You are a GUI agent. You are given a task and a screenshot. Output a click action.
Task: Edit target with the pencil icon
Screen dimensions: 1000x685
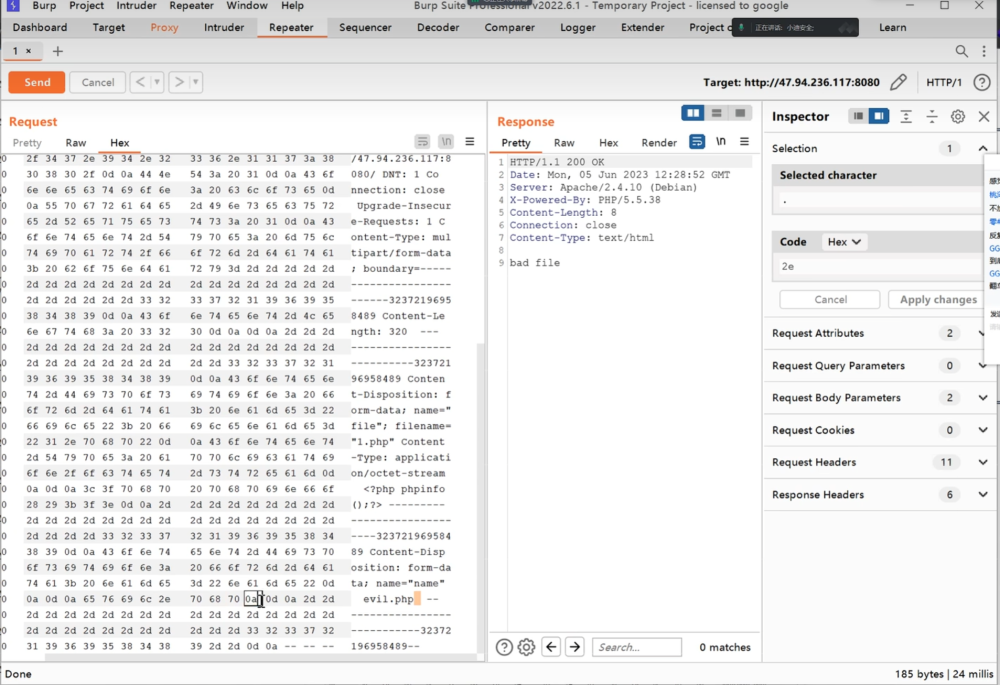pos(898,82)
